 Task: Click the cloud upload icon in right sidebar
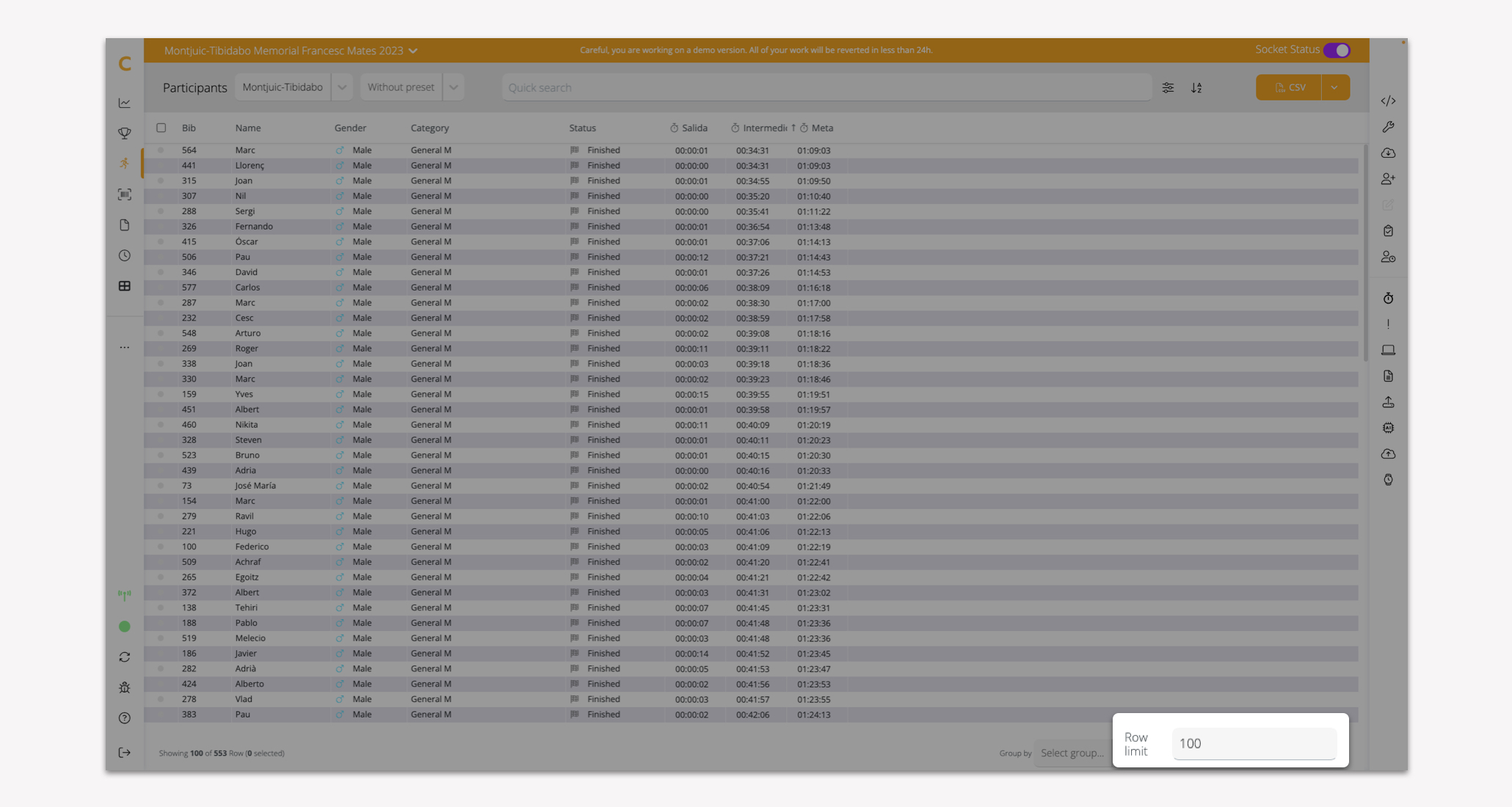1388,453
